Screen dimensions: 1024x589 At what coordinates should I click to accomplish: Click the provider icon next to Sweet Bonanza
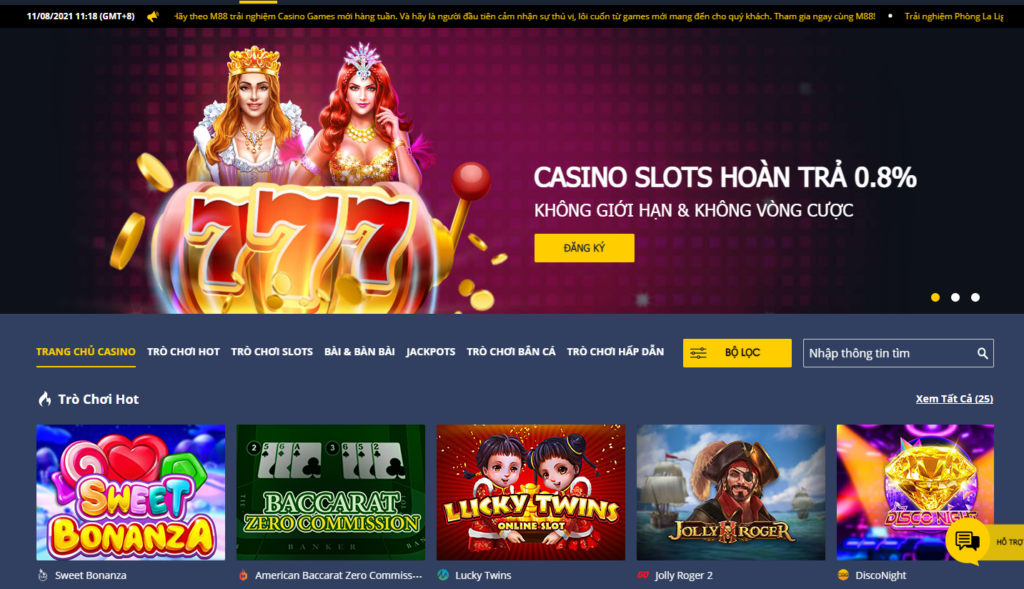click(43, 575)
